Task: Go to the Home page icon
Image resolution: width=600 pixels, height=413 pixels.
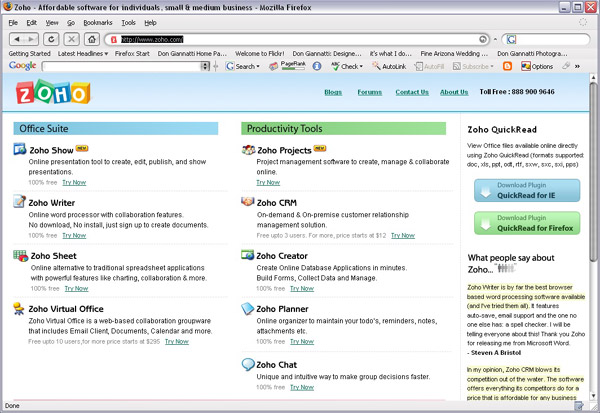Action: click(x=92, y=39)
